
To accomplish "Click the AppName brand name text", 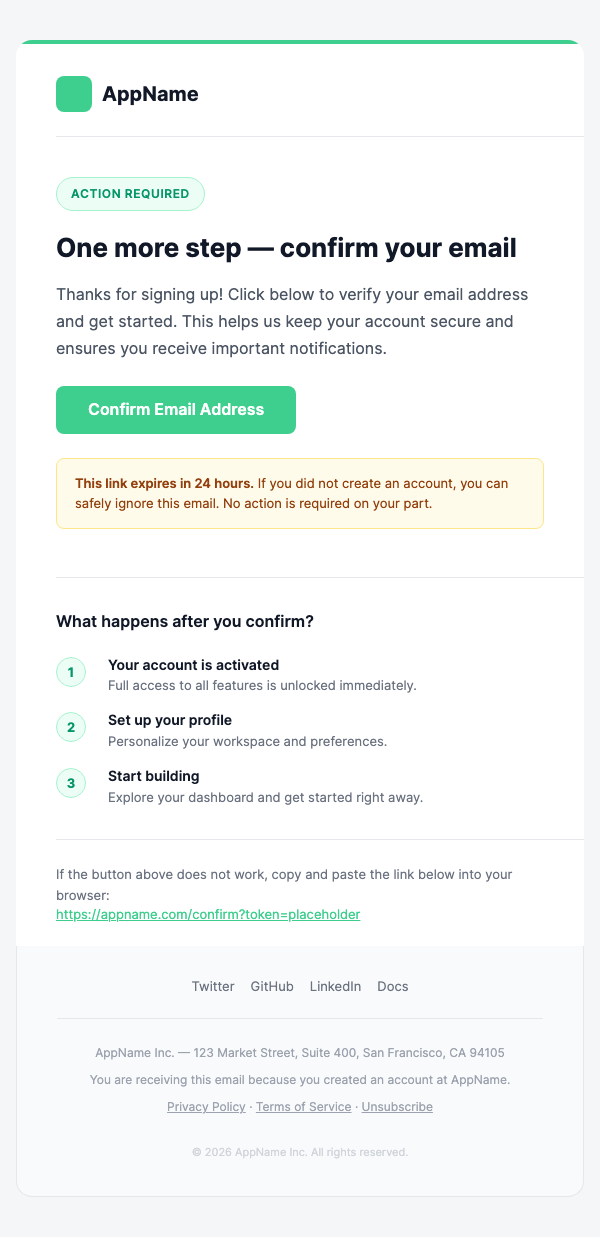I will point(149,94).
